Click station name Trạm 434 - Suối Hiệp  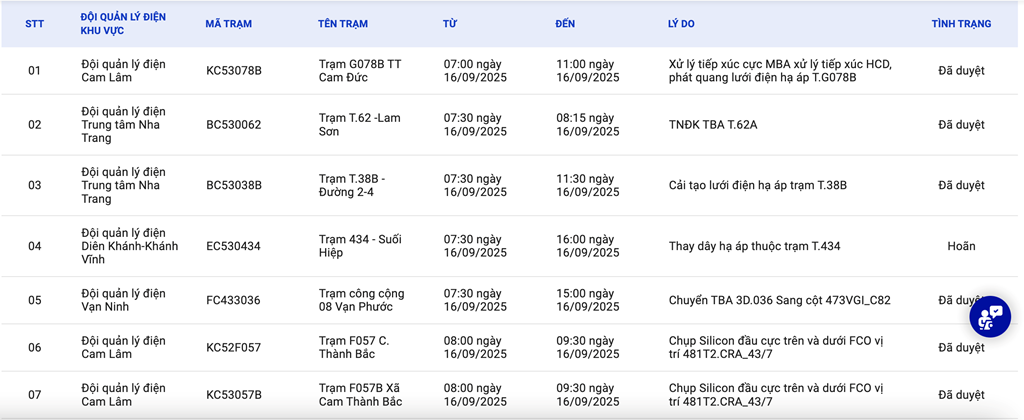(359, 246)
